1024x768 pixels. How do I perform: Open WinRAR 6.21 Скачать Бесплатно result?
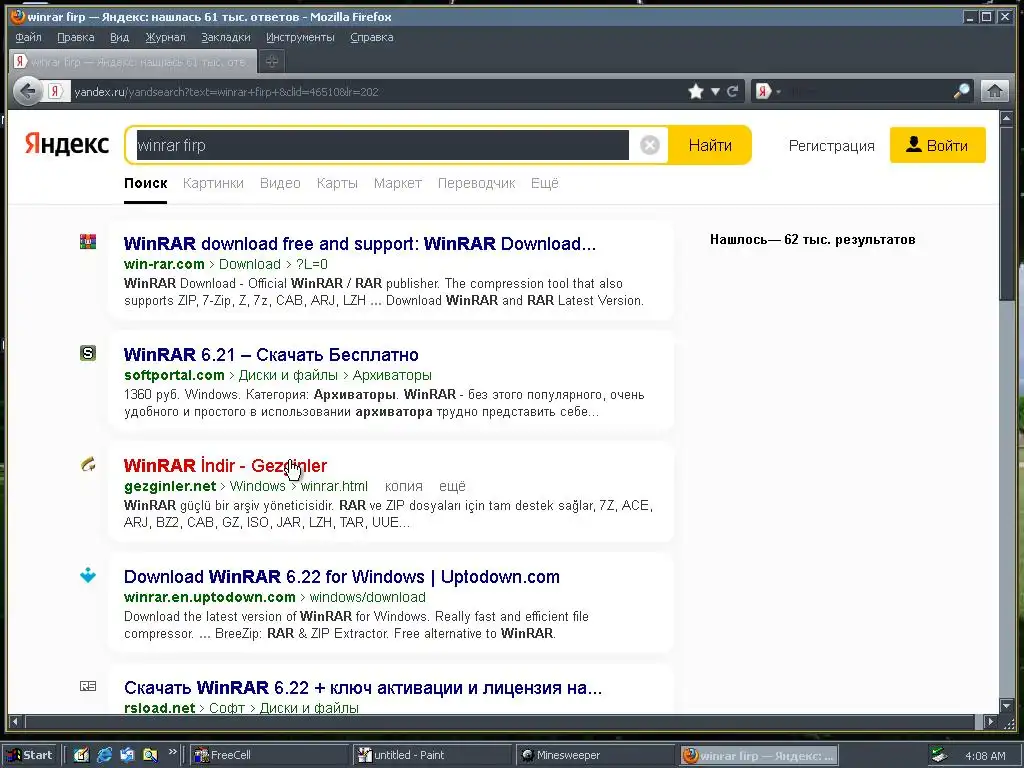271,355
